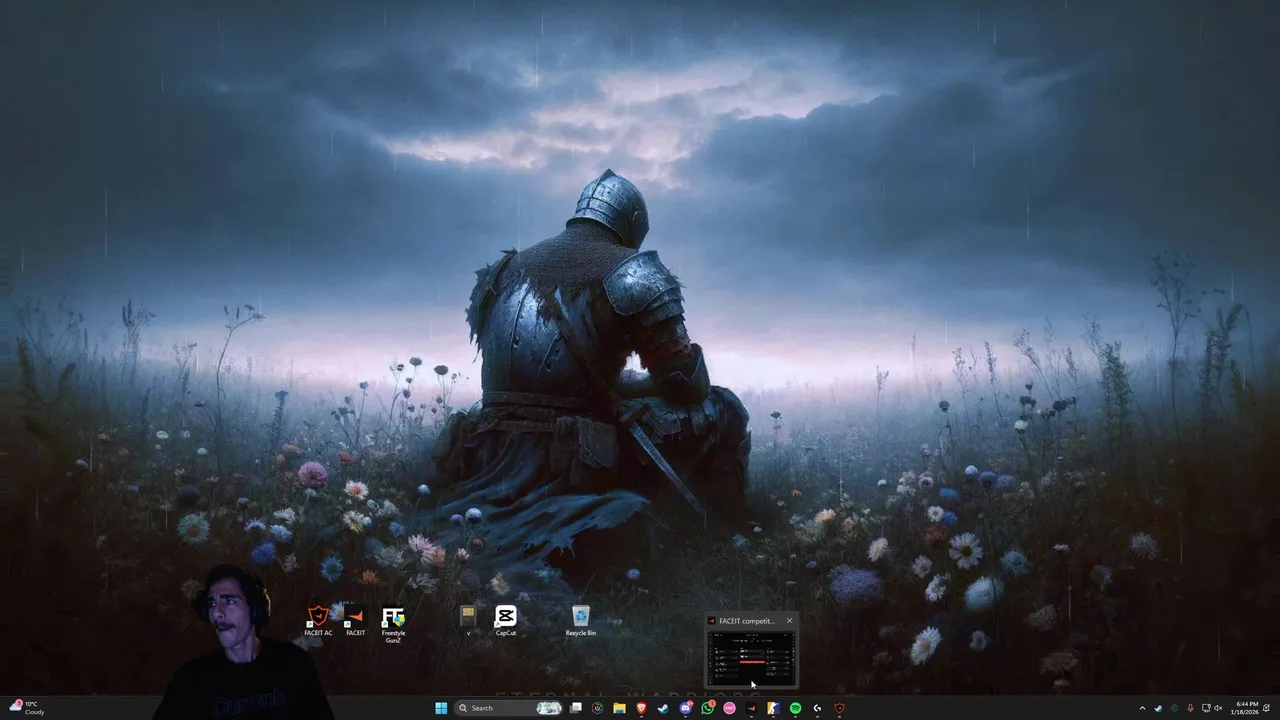Open Task View on the taskbar

click(x=576, y=708)
